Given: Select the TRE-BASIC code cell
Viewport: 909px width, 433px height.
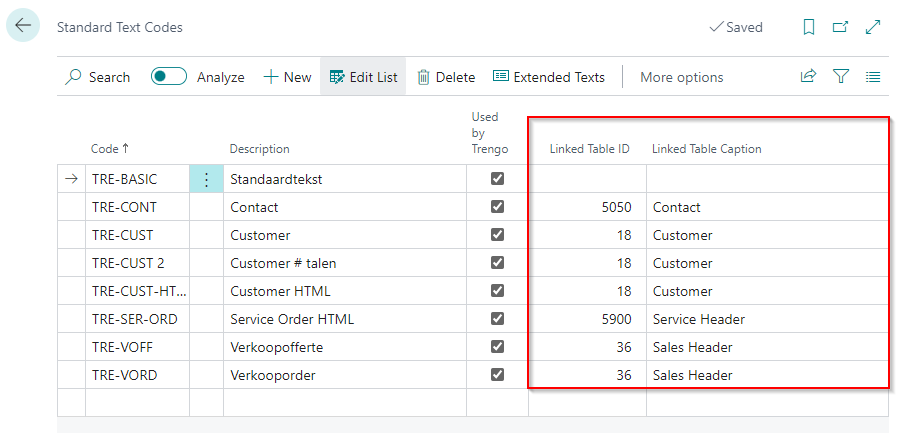Looking at the screenshot, I should pyautogui.click(x=137, y=179).
